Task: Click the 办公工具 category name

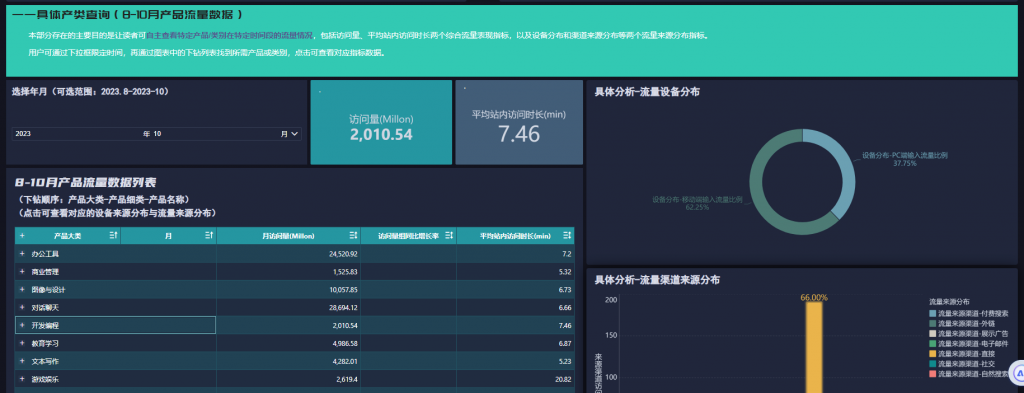Action: (x=45, y=253)
